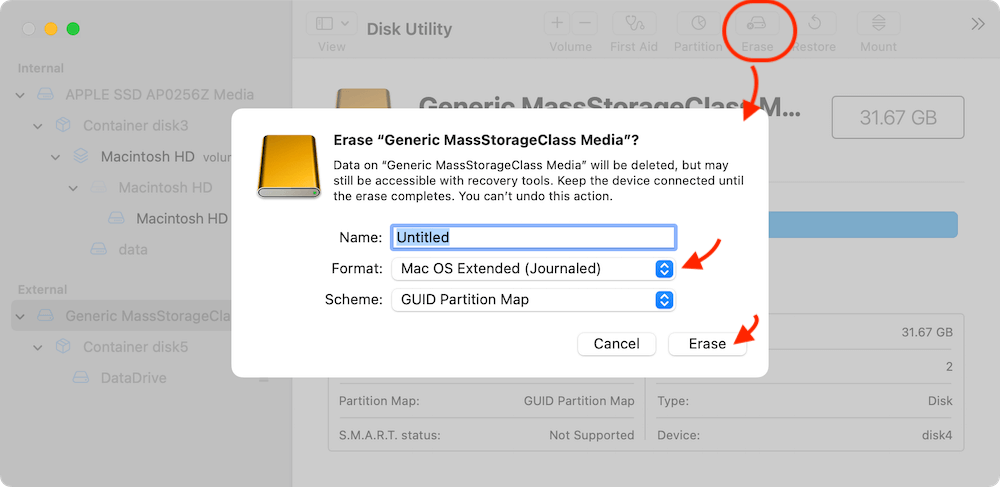Click the Container disk3 cube icon
1000x487 pixels.
[x=62, y=126]
